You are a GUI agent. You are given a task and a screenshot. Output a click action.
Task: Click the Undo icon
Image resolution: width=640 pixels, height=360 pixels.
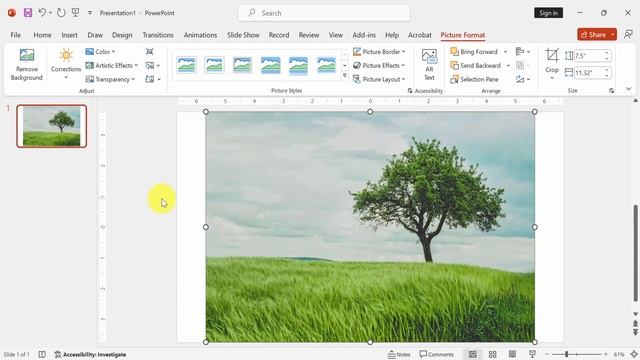click(42, 13)
